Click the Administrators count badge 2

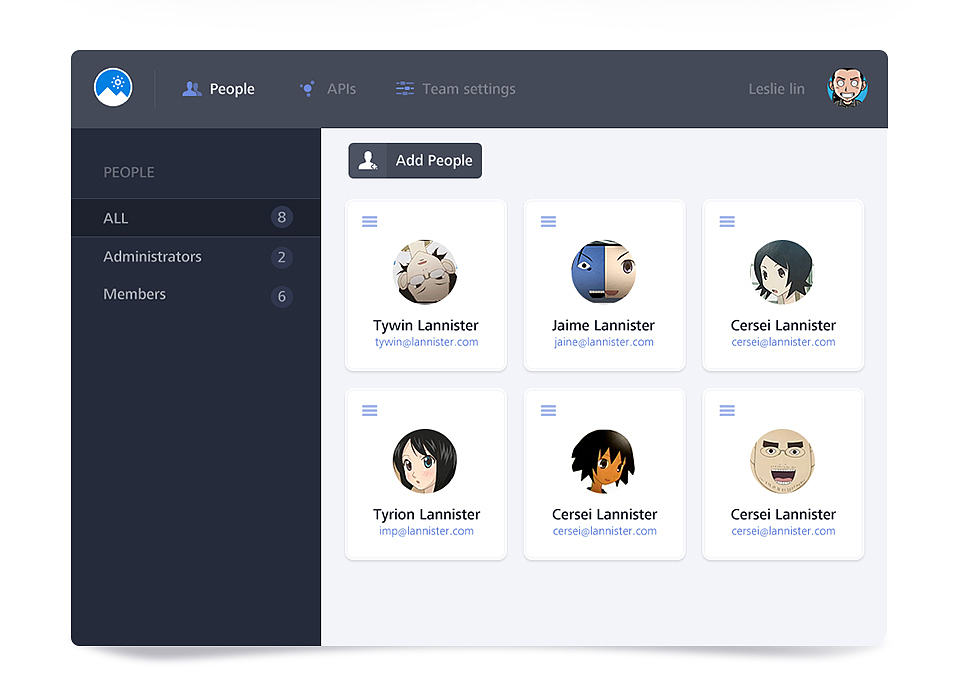(282, 257)
